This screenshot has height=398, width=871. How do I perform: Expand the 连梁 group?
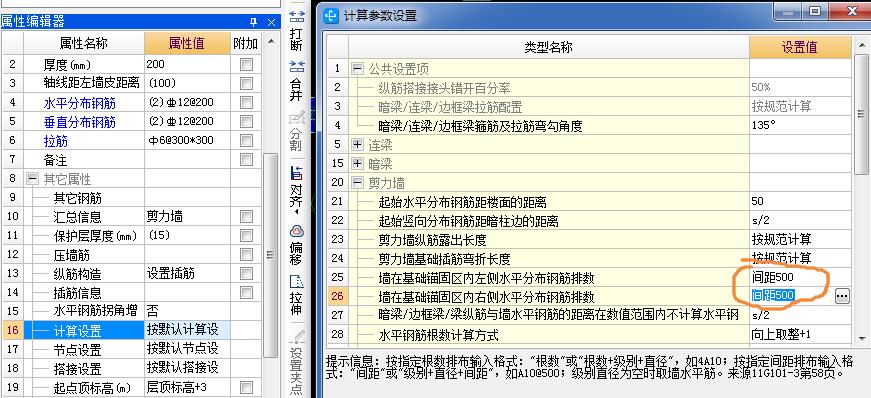[357, 145]
